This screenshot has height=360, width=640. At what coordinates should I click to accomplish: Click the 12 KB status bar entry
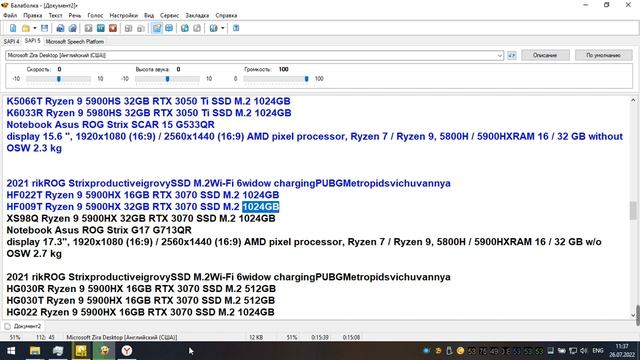256,338
